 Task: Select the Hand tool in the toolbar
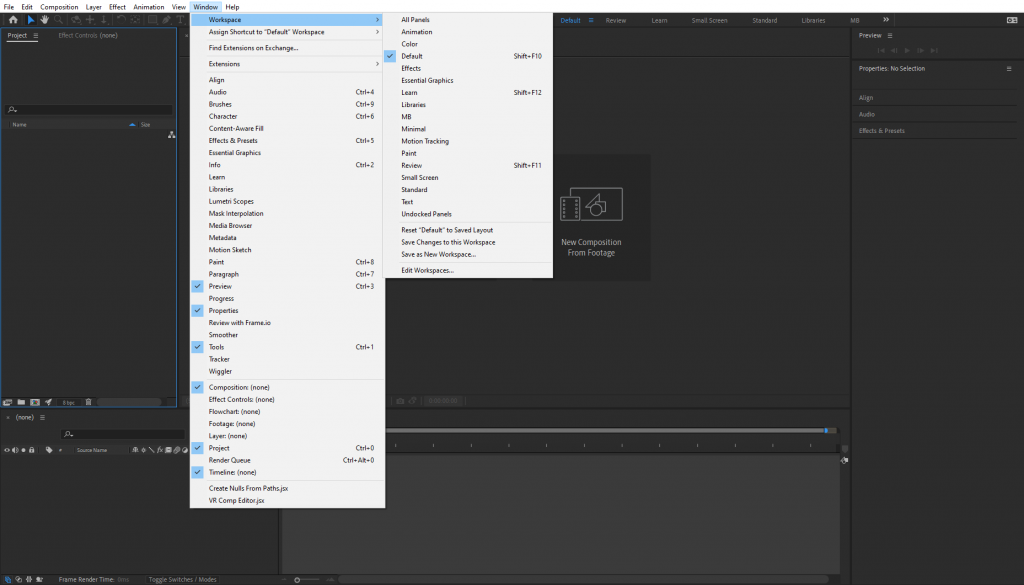tap(44, 20)
